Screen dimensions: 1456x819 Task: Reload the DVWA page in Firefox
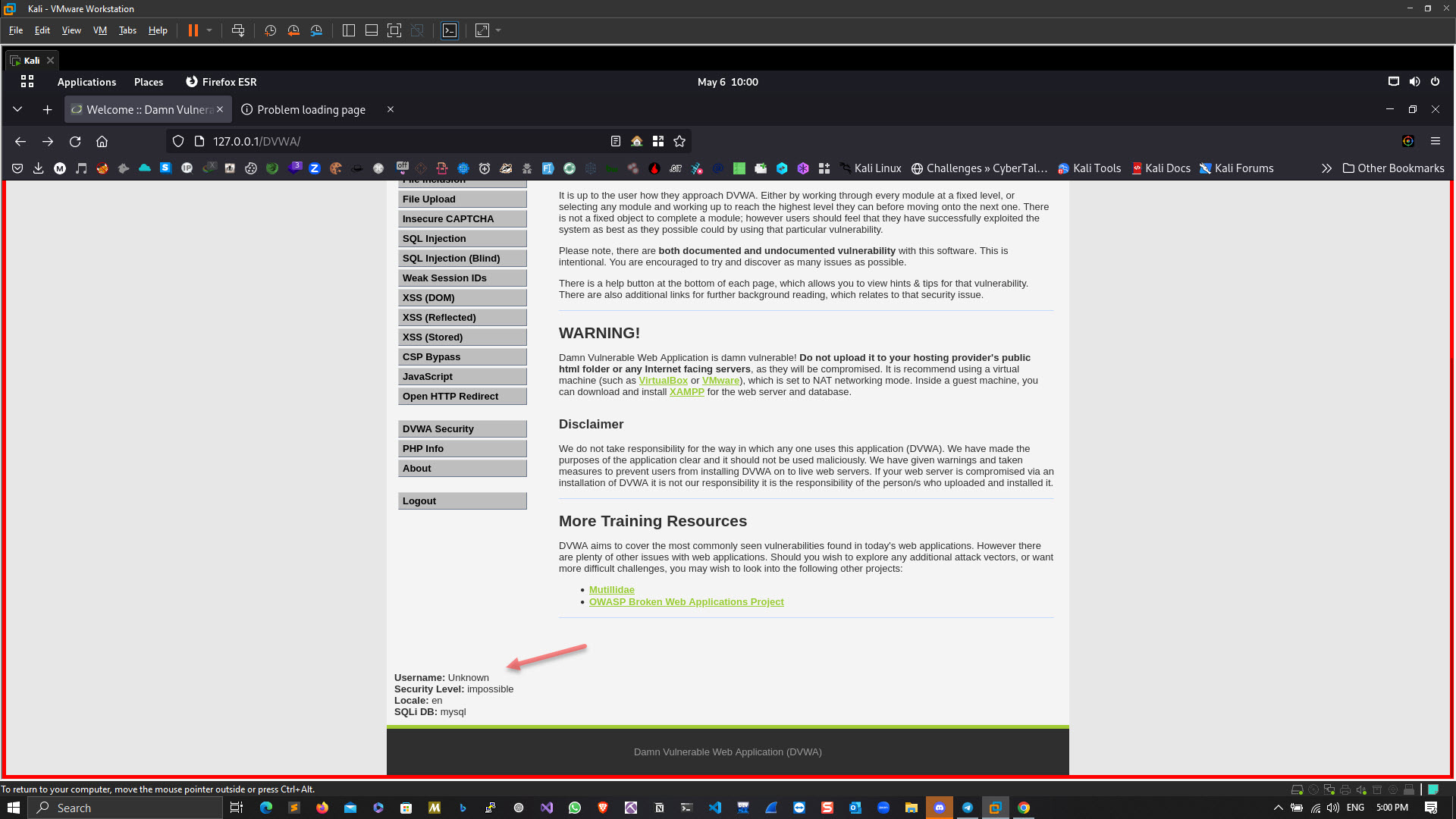(x=75, y=141)
